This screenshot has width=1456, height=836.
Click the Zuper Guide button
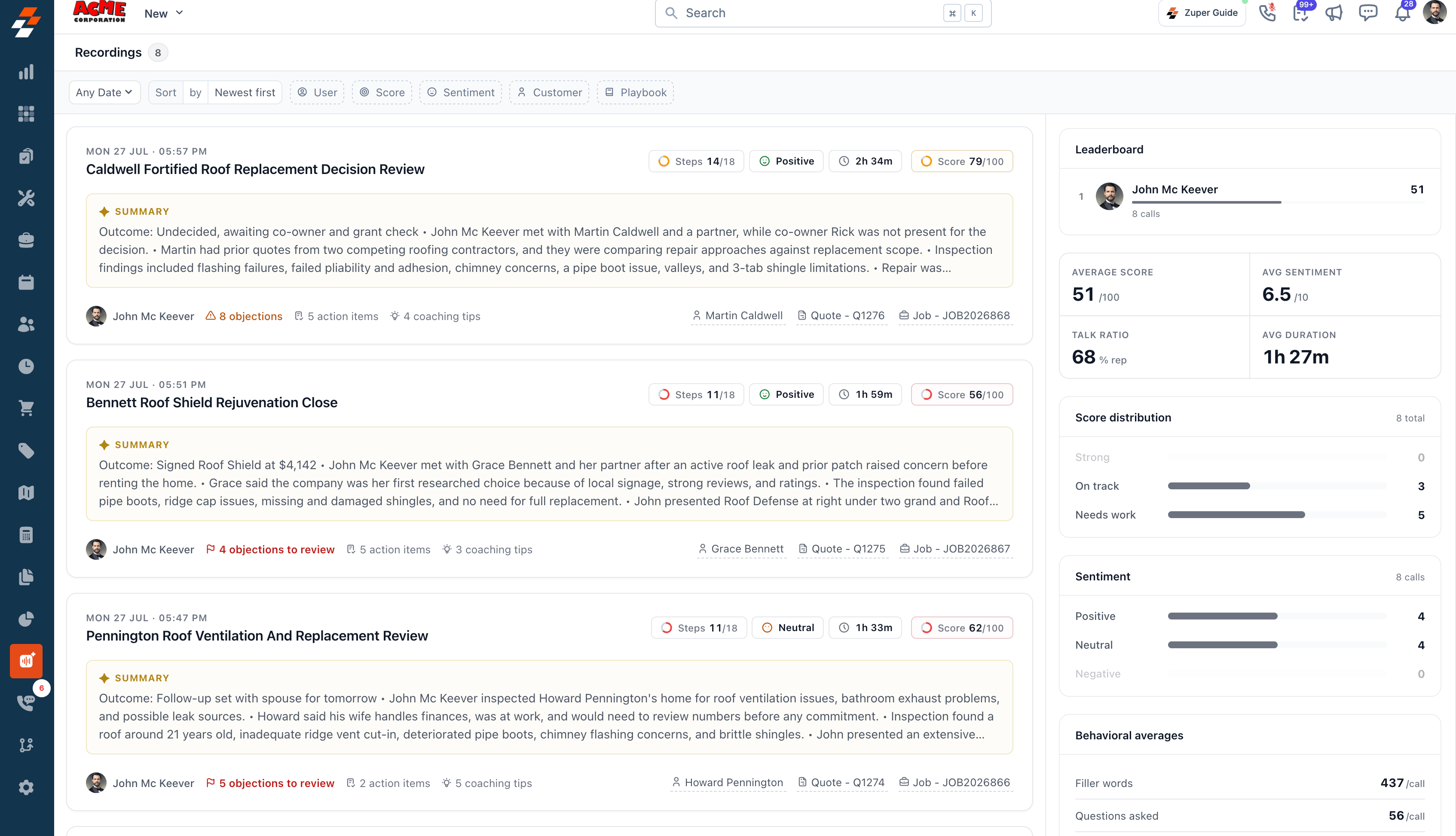[1202, 13]
